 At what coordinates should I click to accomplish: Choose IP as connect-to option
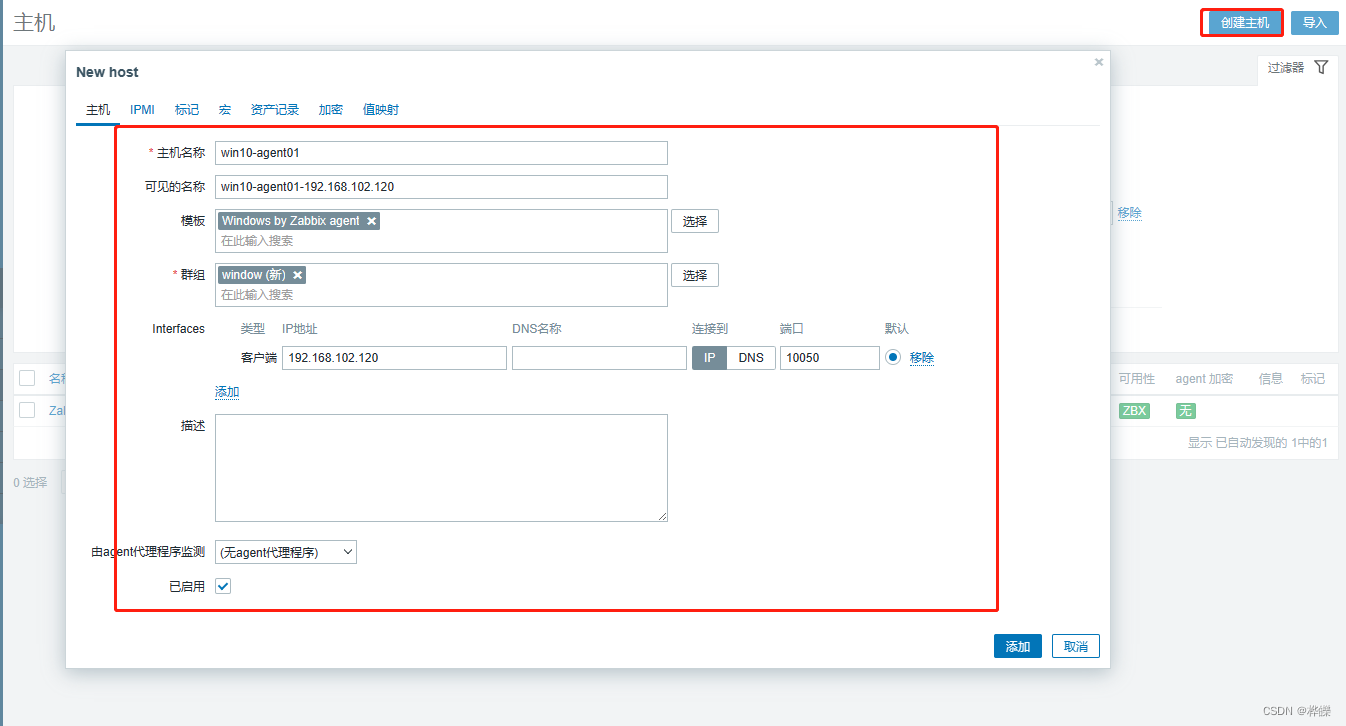pos(709,358)
